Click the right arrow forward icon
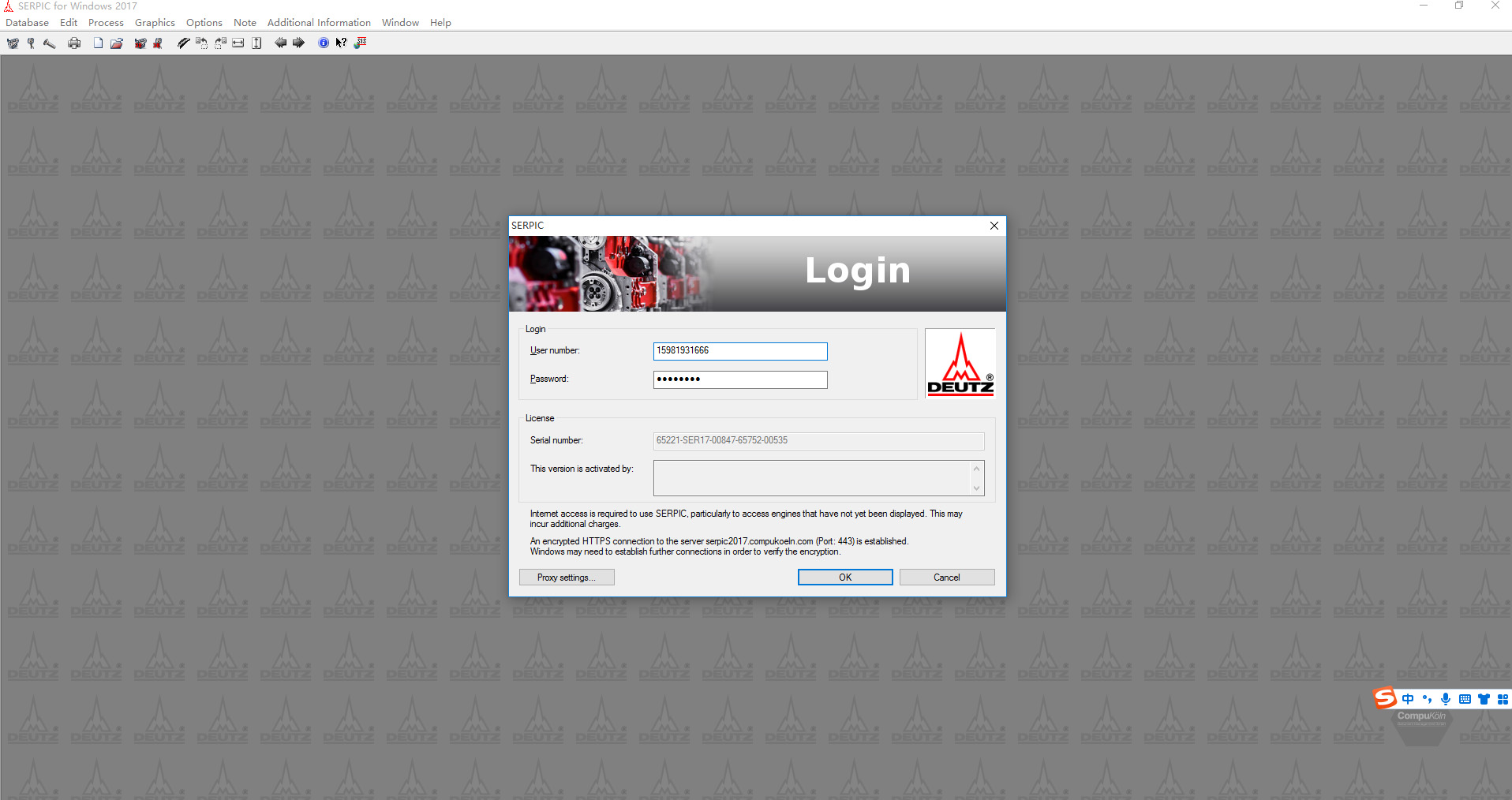The height and width of the screenshot is (800, 1512). point(298,43)
